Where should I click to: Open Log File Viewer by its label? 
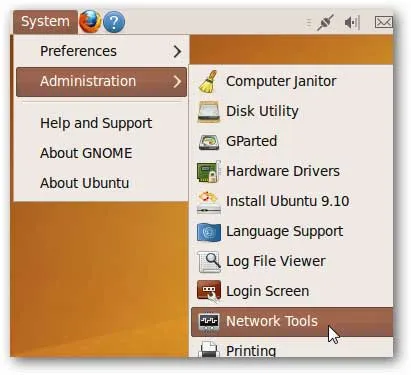(x=276, y=261)
